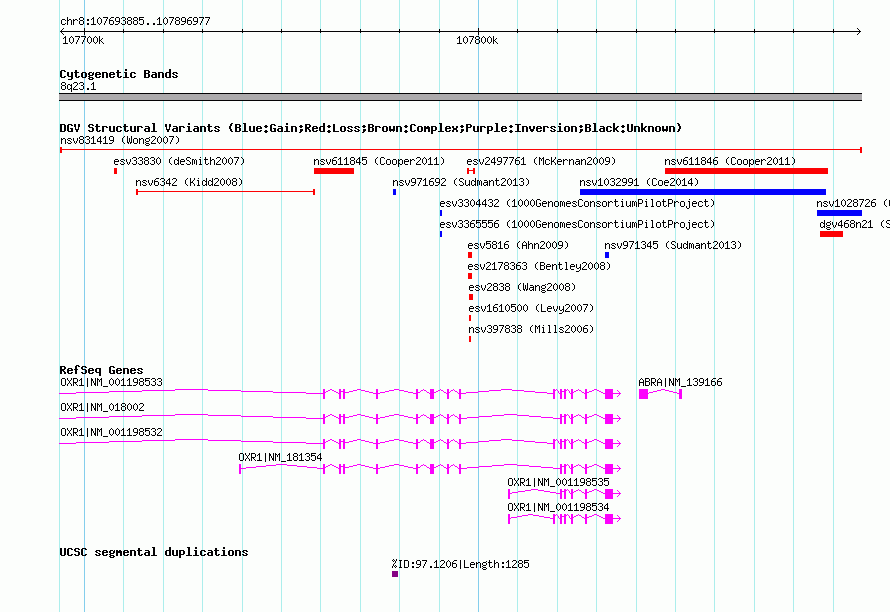Click the OXR1|NM_181354 transcript label
This screenshot has width=890, height=612.
point(280,457)
